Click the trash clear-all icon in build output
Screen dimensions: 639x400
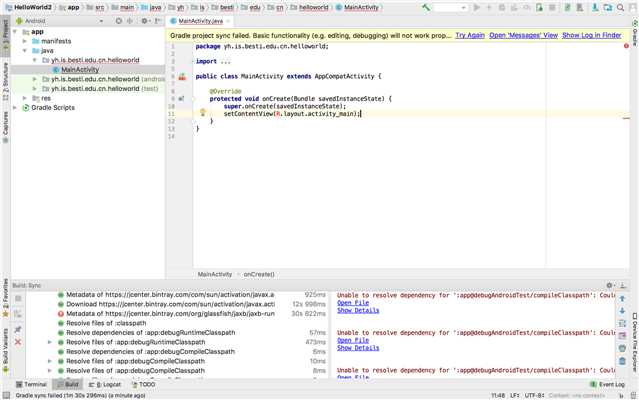(x=622, y=361)
